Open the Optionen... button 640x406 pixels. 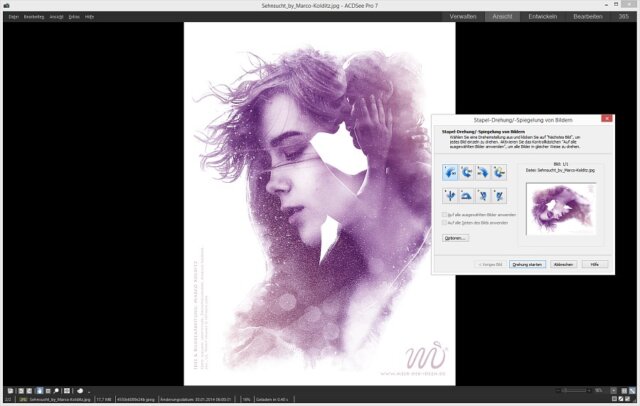(x=455, y=238)
